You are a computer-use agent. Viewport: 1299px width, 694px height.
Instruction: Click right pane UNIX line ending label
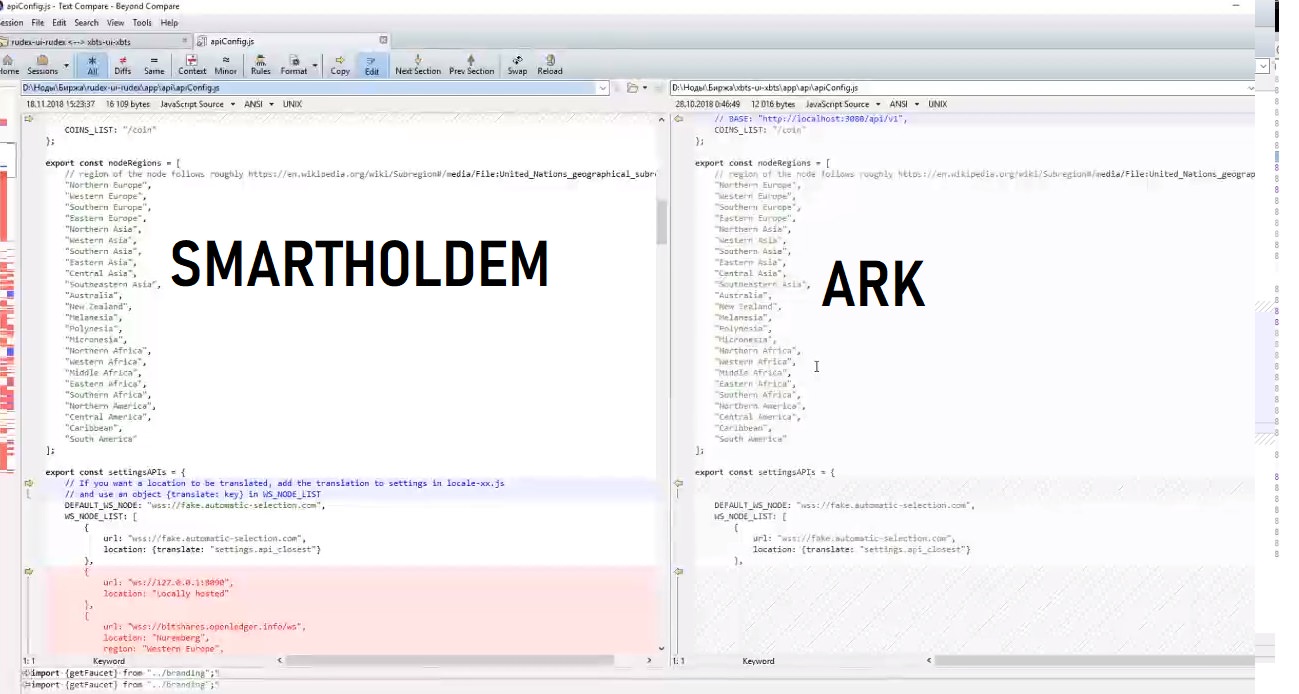937,104
